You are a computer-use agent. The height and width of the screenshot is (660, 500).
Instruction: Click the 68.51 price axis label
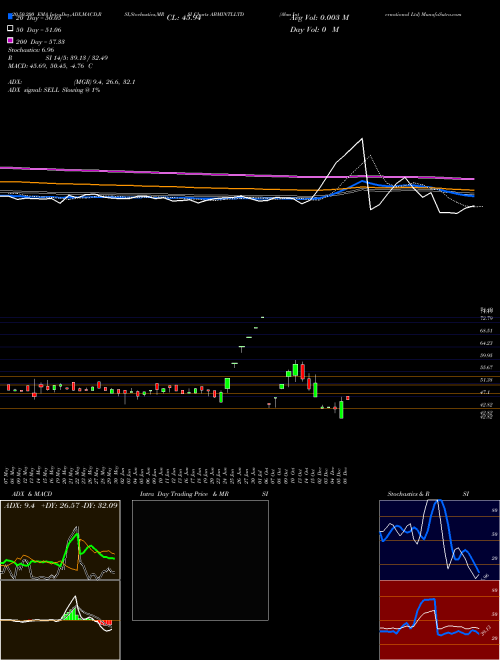[487, 331]
